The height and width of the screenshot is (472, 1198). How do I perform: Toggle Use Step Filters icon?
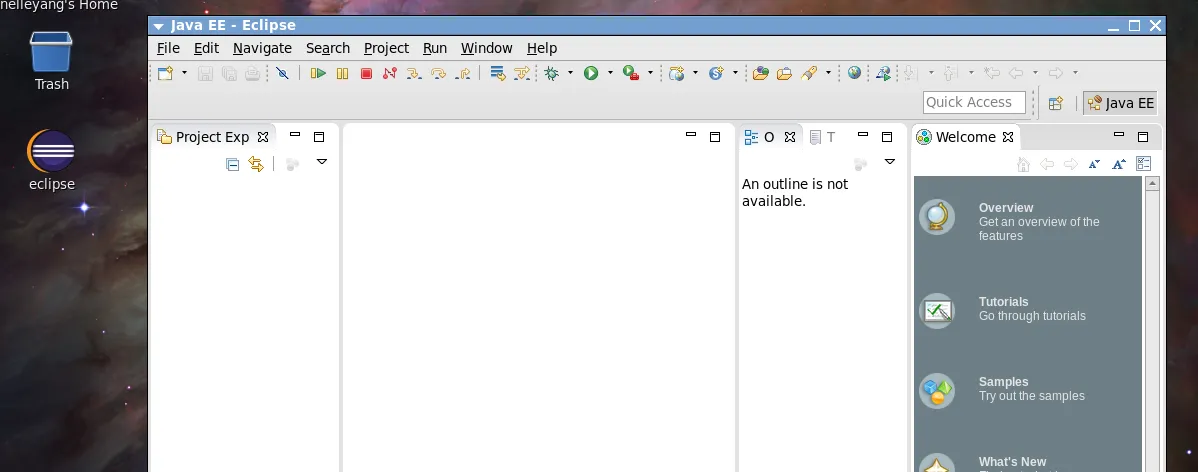pyautogui.click(x=522, y=73)
